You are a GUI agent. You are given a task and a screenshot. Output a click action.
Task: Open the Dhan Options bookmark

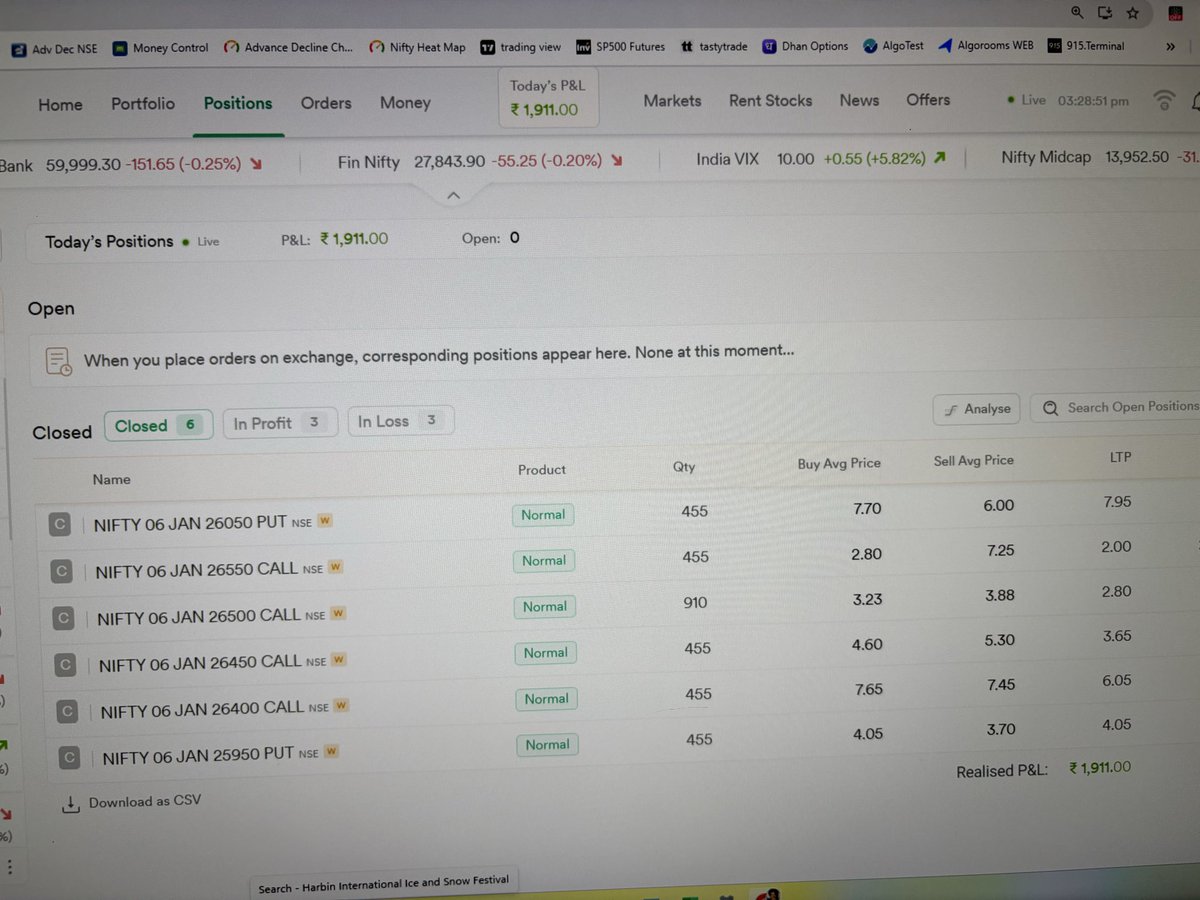point(805,46)
